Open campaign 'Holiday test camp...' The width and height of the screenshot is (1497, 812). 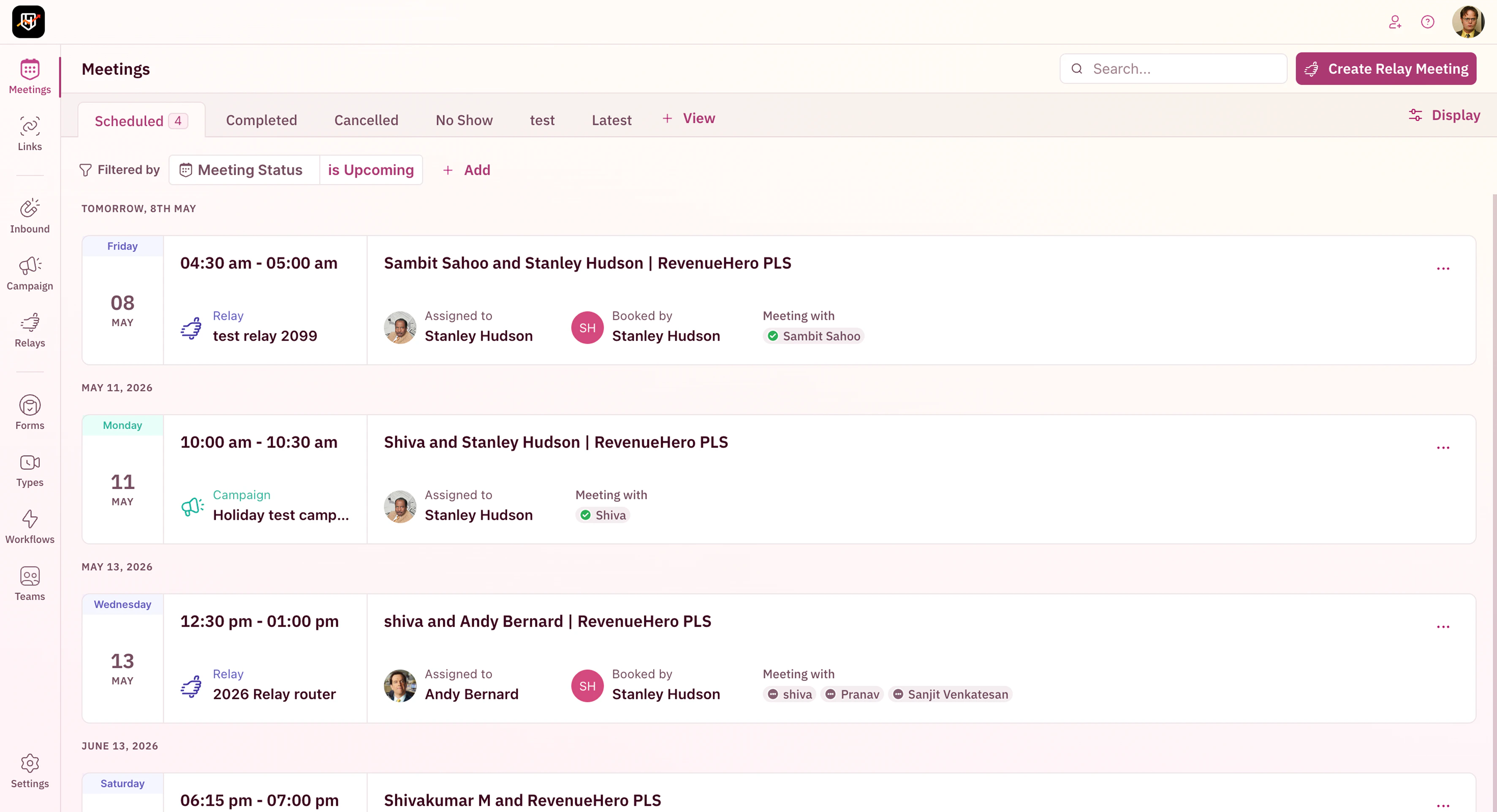click(x=281, y=515)
